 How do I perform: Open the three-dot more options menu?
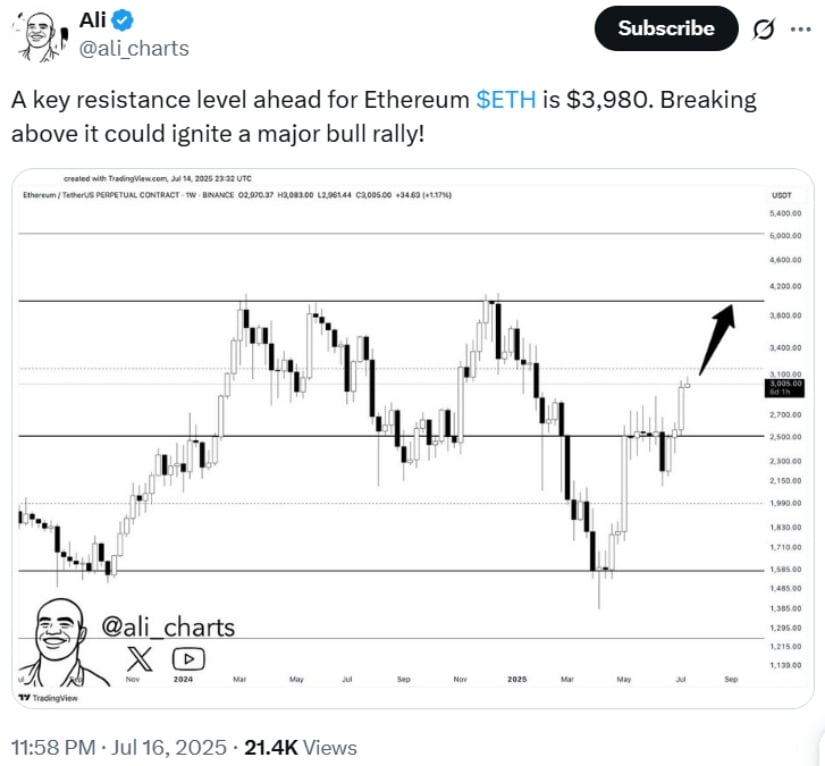(x=801, y=29)
